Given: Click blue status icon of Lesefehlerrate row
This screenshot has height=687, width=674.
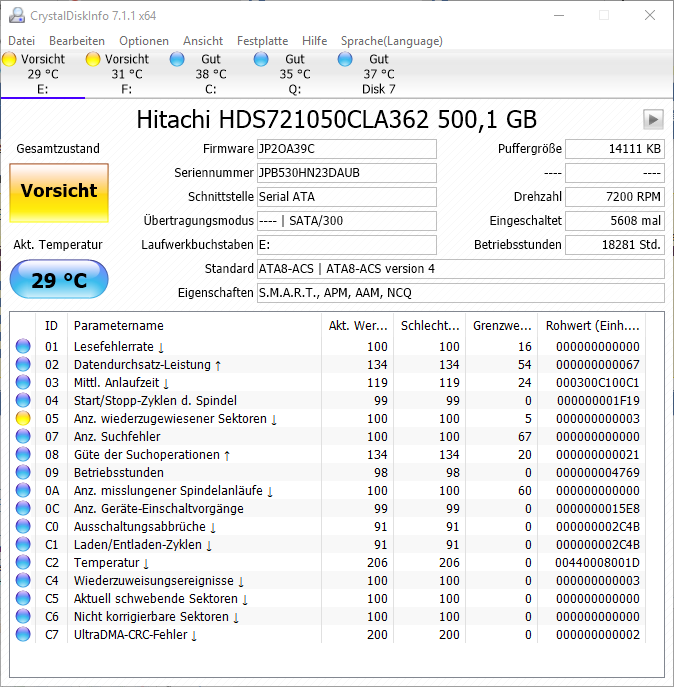Looking at the screenshot, I should [x=23, y=346].
